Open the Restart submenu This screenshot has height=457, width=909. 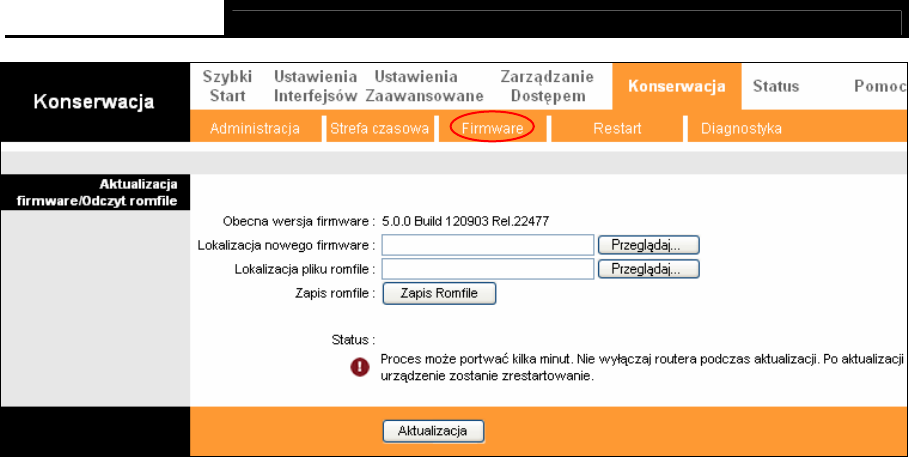pos(617,128)
